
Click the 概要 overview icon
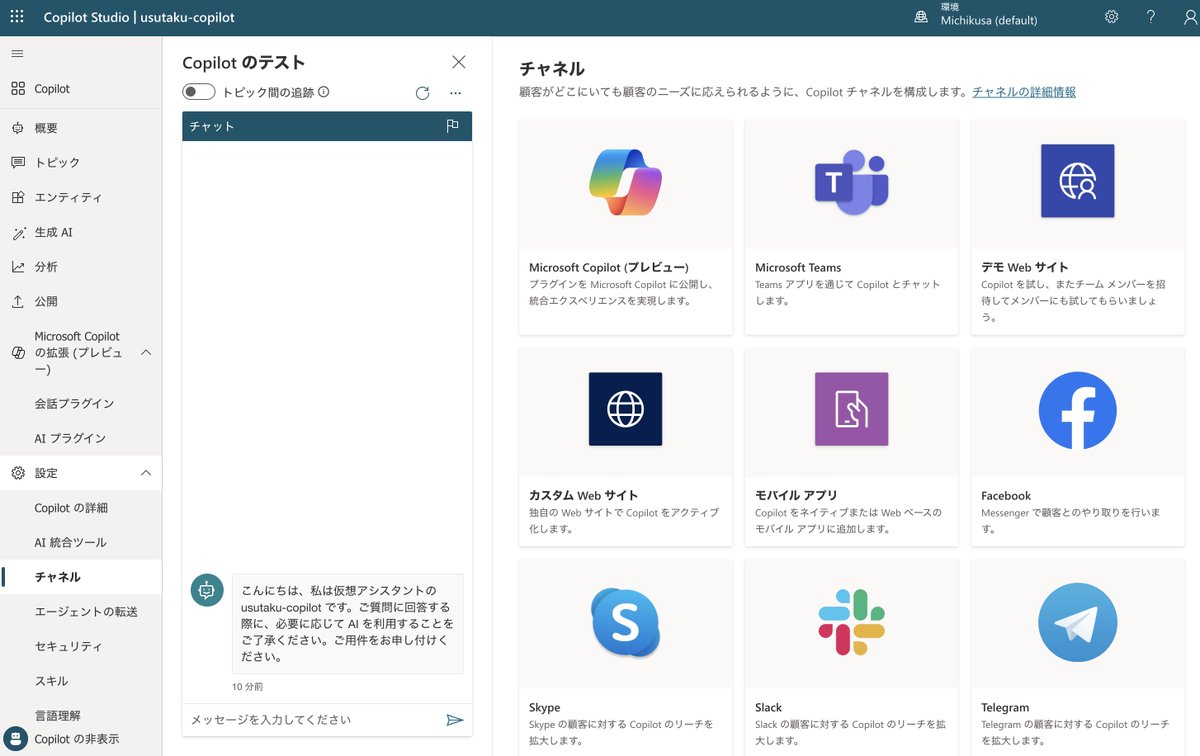18,128
